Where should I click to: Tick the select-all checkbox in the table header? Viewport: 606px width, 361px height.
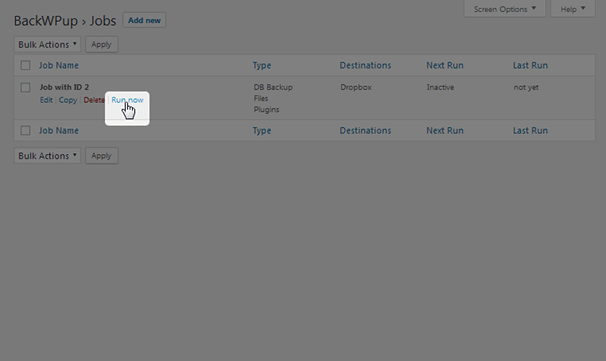[x=26, y=65]
